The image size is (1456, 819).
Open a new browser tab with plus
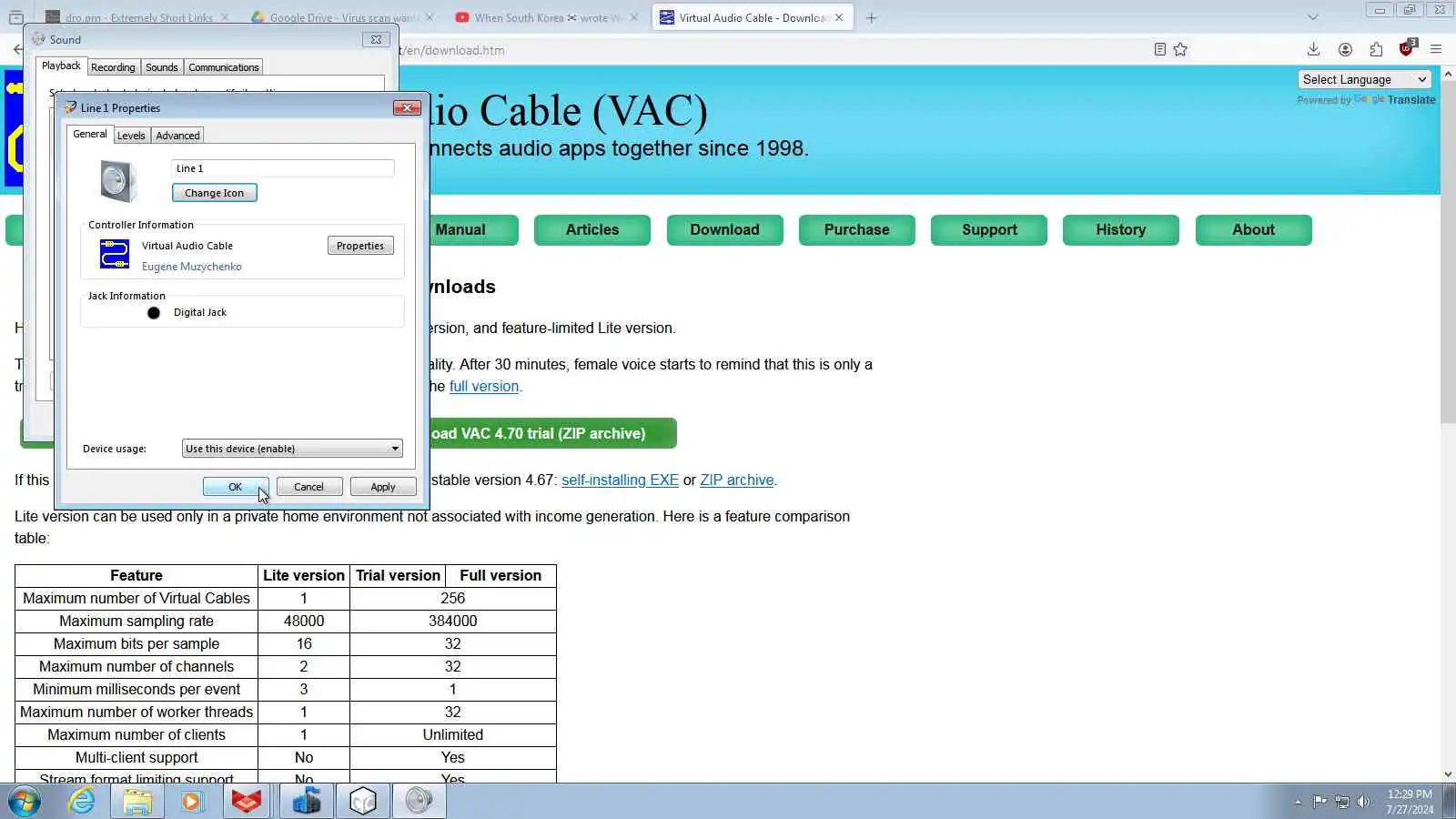coord(871,17)
